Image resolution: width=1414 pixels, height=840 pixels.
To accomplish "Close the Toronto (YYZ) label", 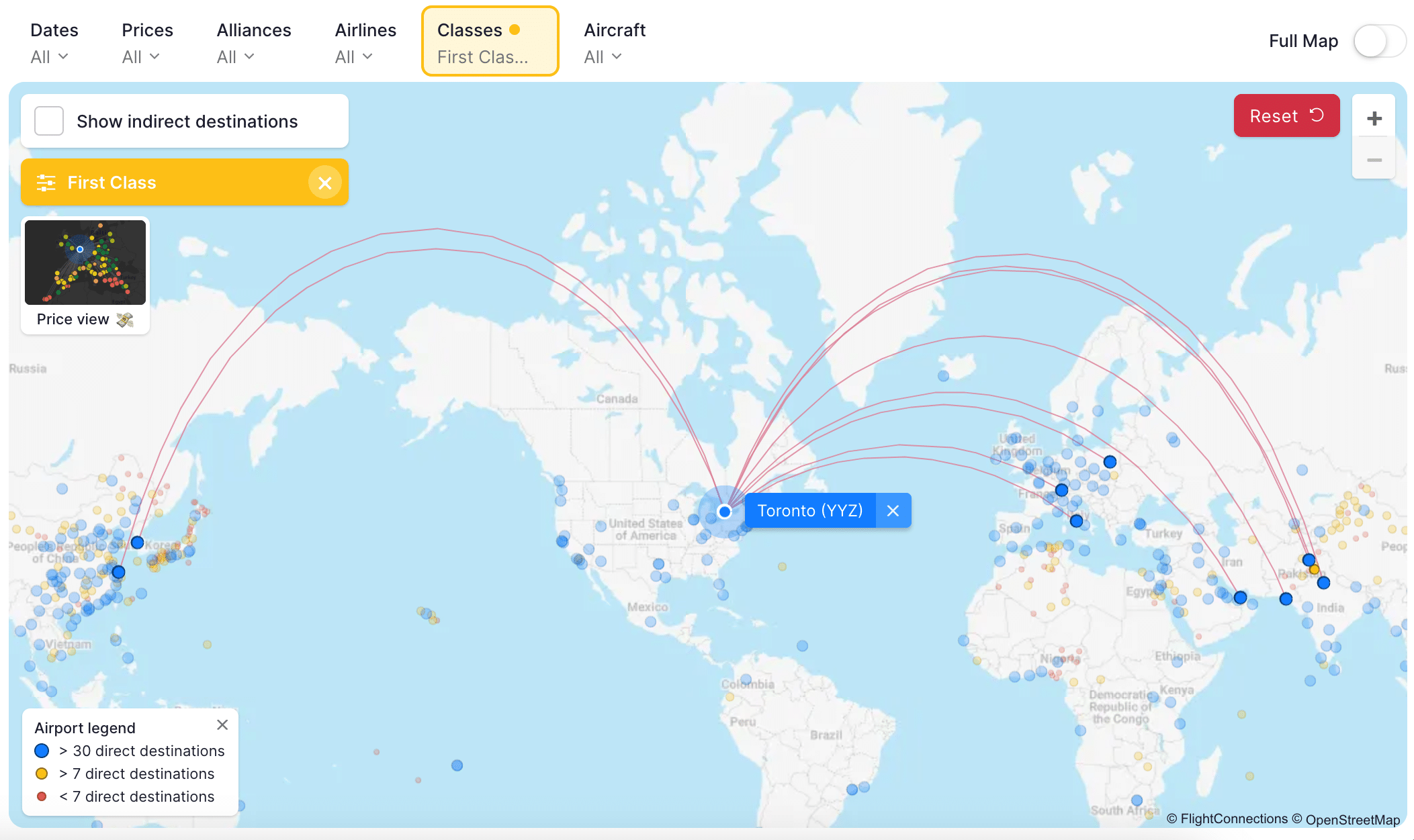I will [893, 511].
